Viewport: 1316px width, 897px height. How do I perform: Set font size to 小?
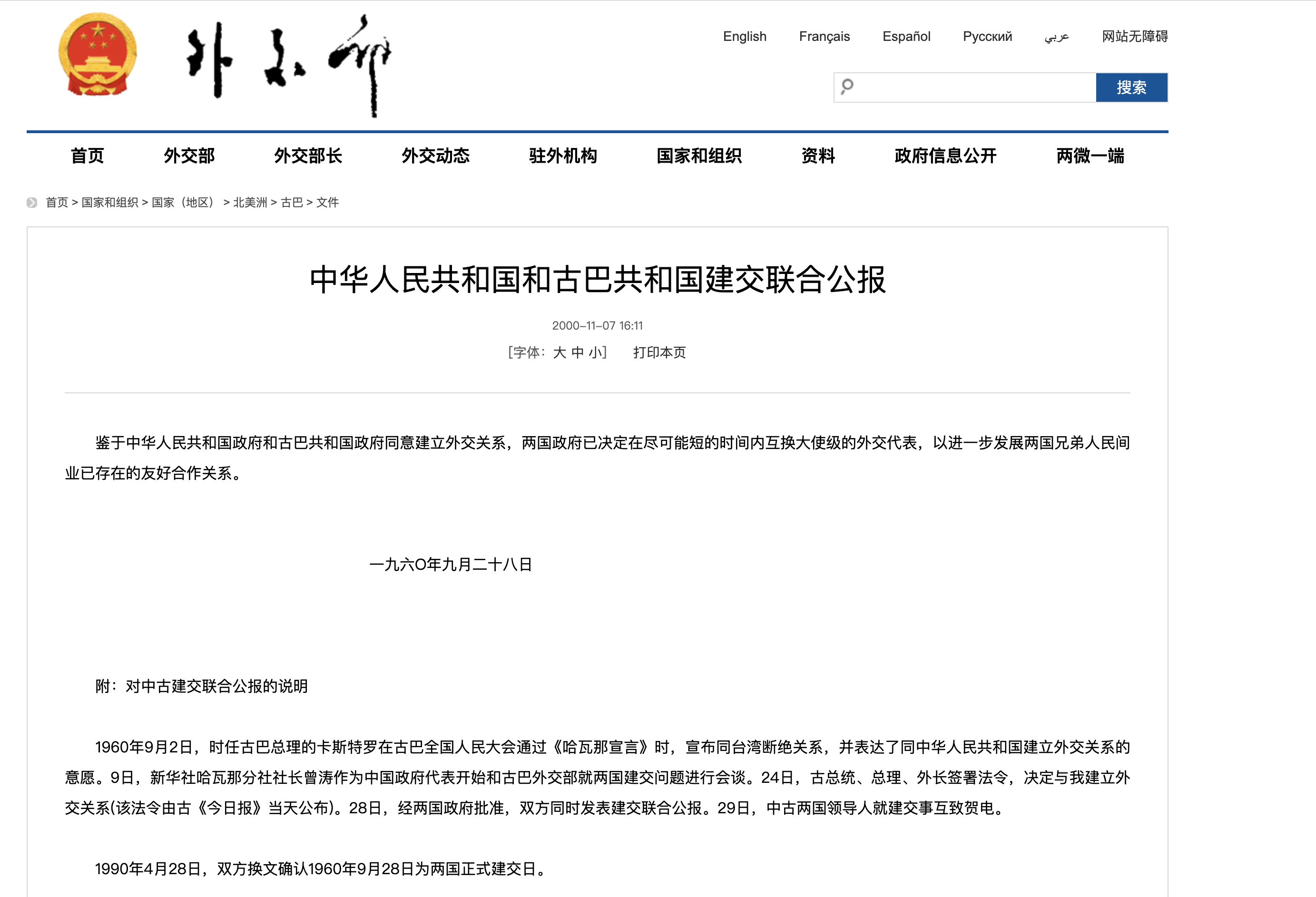tap(595, 352)
